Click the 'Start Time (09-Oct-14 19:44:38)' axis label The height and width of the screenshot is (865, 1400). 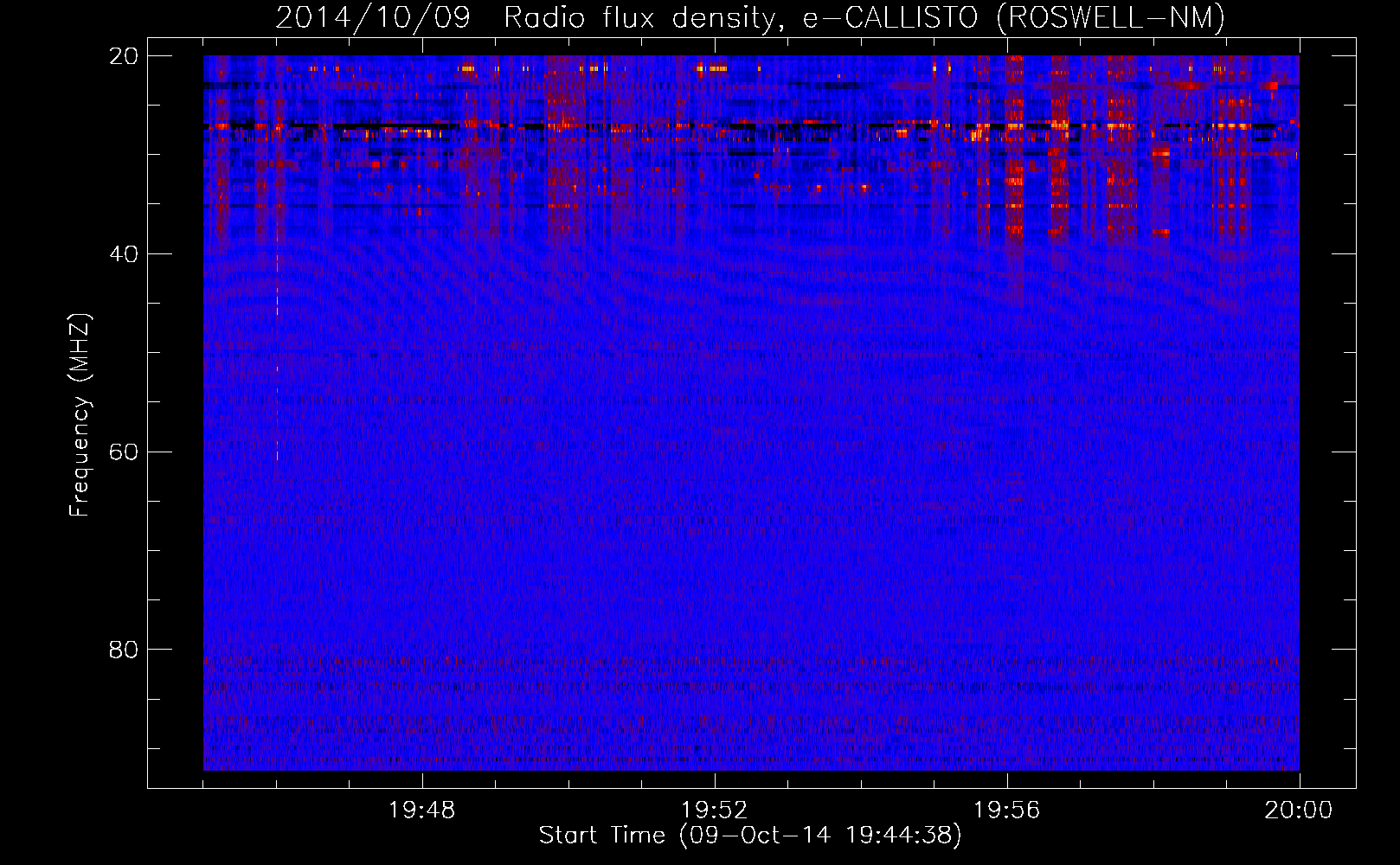click(x=749, y=836)
